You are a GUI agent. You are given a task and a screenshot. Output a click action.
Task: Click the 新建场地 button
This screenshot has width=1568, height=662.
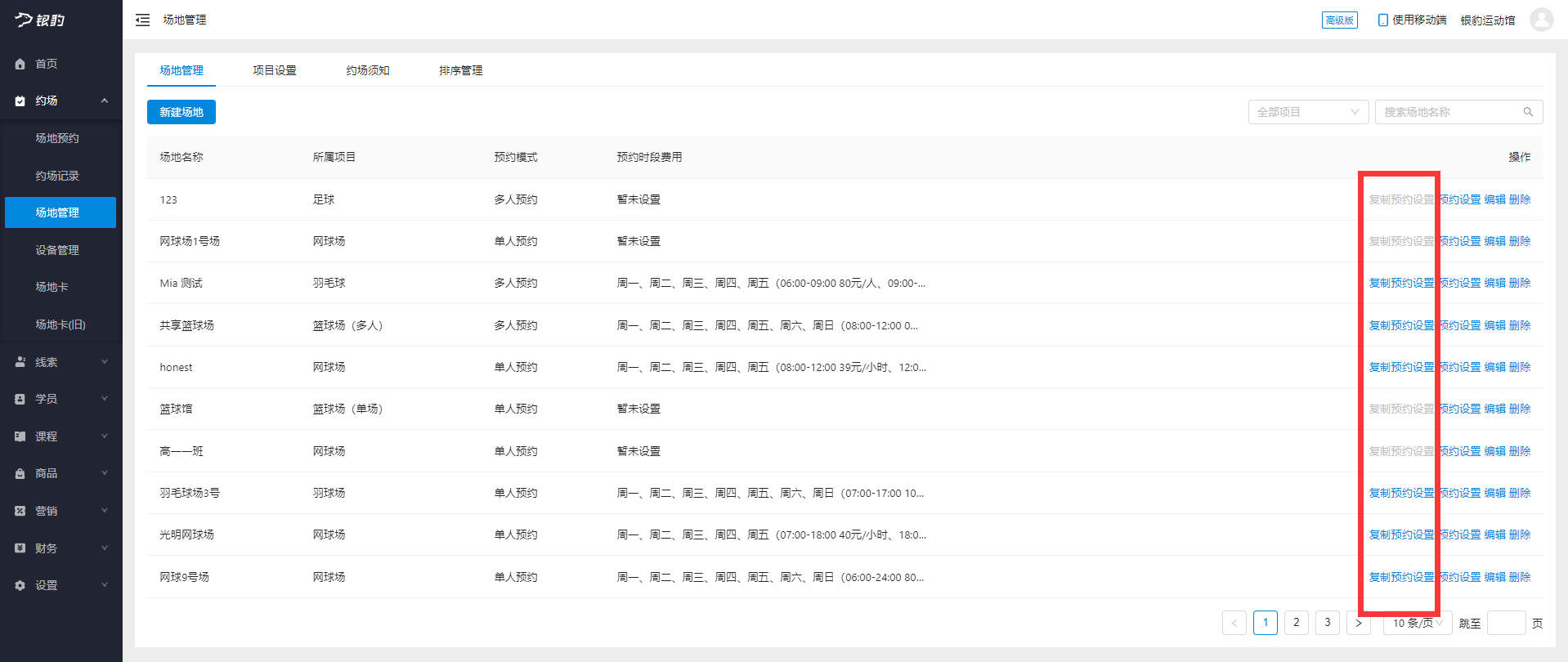[181, 112]
